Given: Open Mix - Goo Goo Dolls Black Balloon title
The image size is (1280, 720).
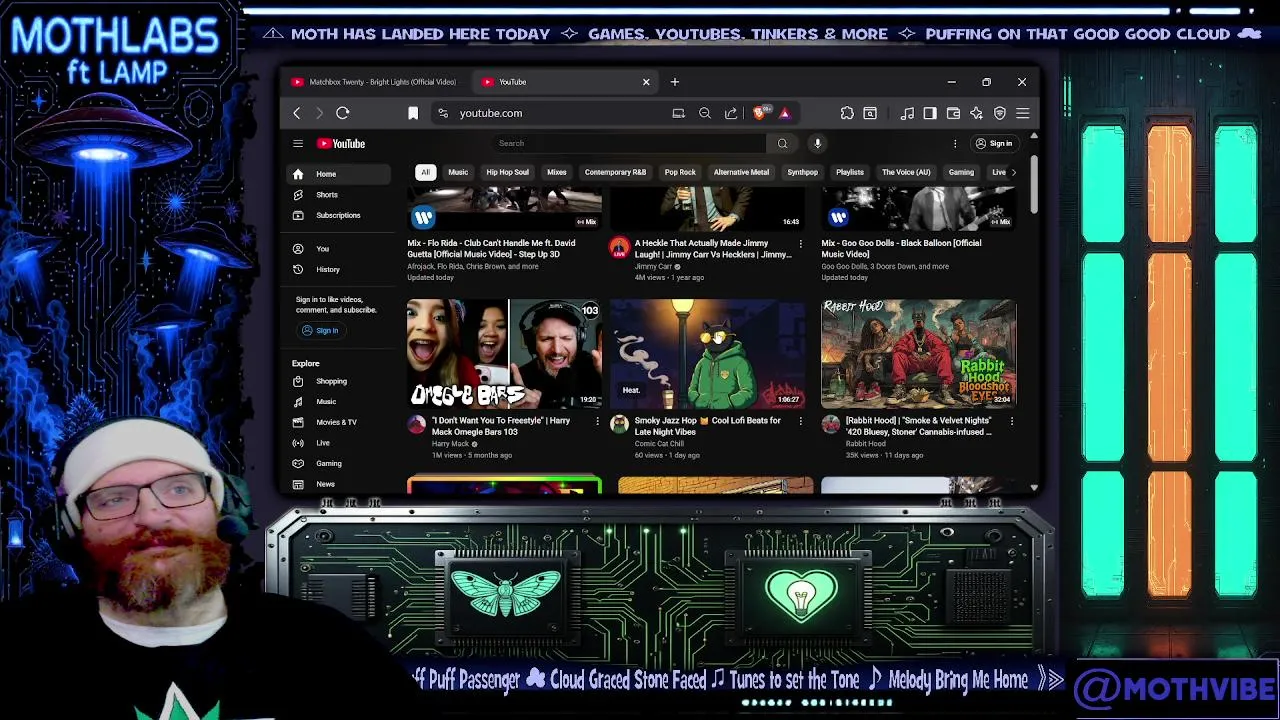Looking at the screenshot, I should [x=902, y=249].
